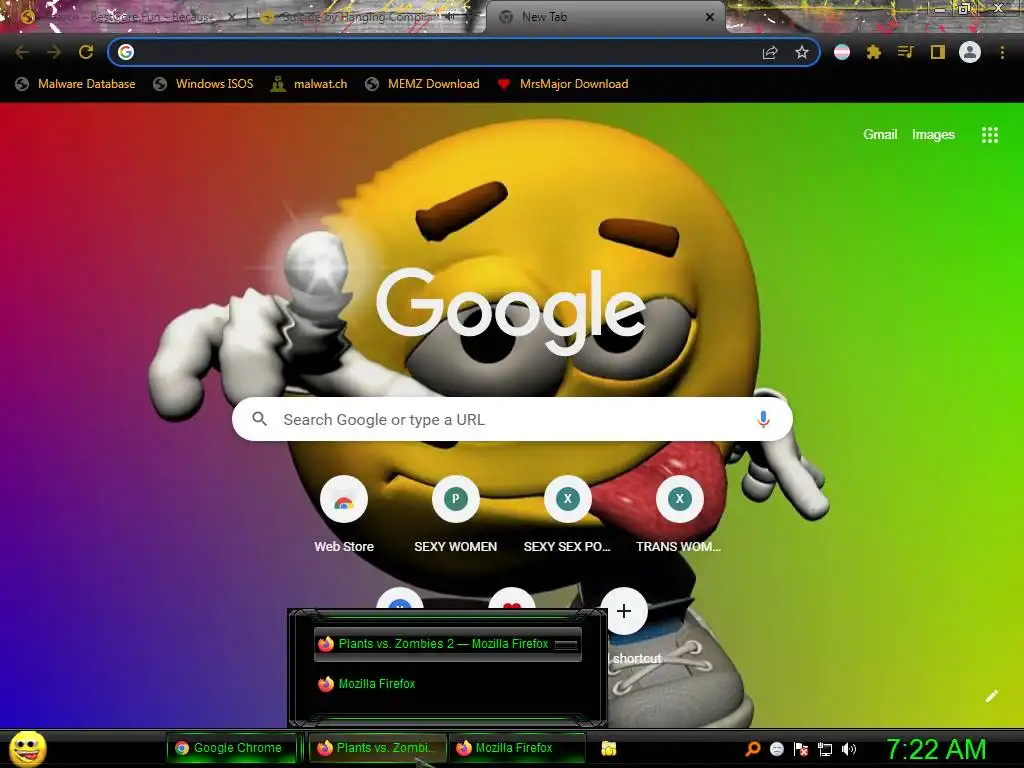Click the 7:22 AM clock
This screenshot has width=1024, height=768.
[936, 750]
